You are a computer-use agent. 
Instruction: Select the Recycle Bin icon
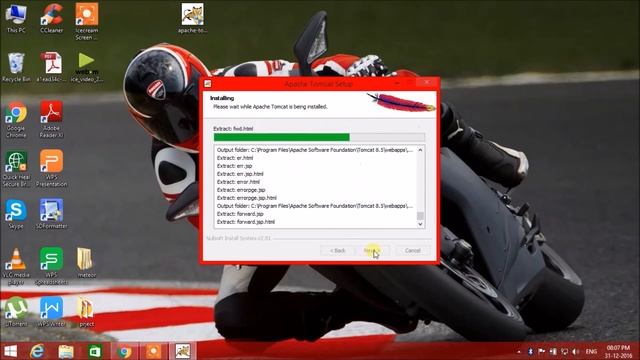click(16, 67)
